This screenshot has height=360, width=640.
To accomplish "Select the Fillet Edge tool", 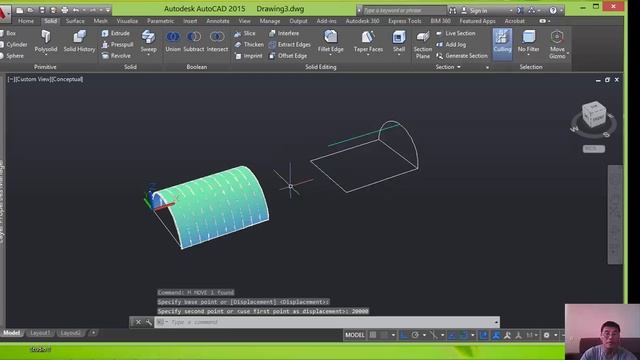I will 331,41.
